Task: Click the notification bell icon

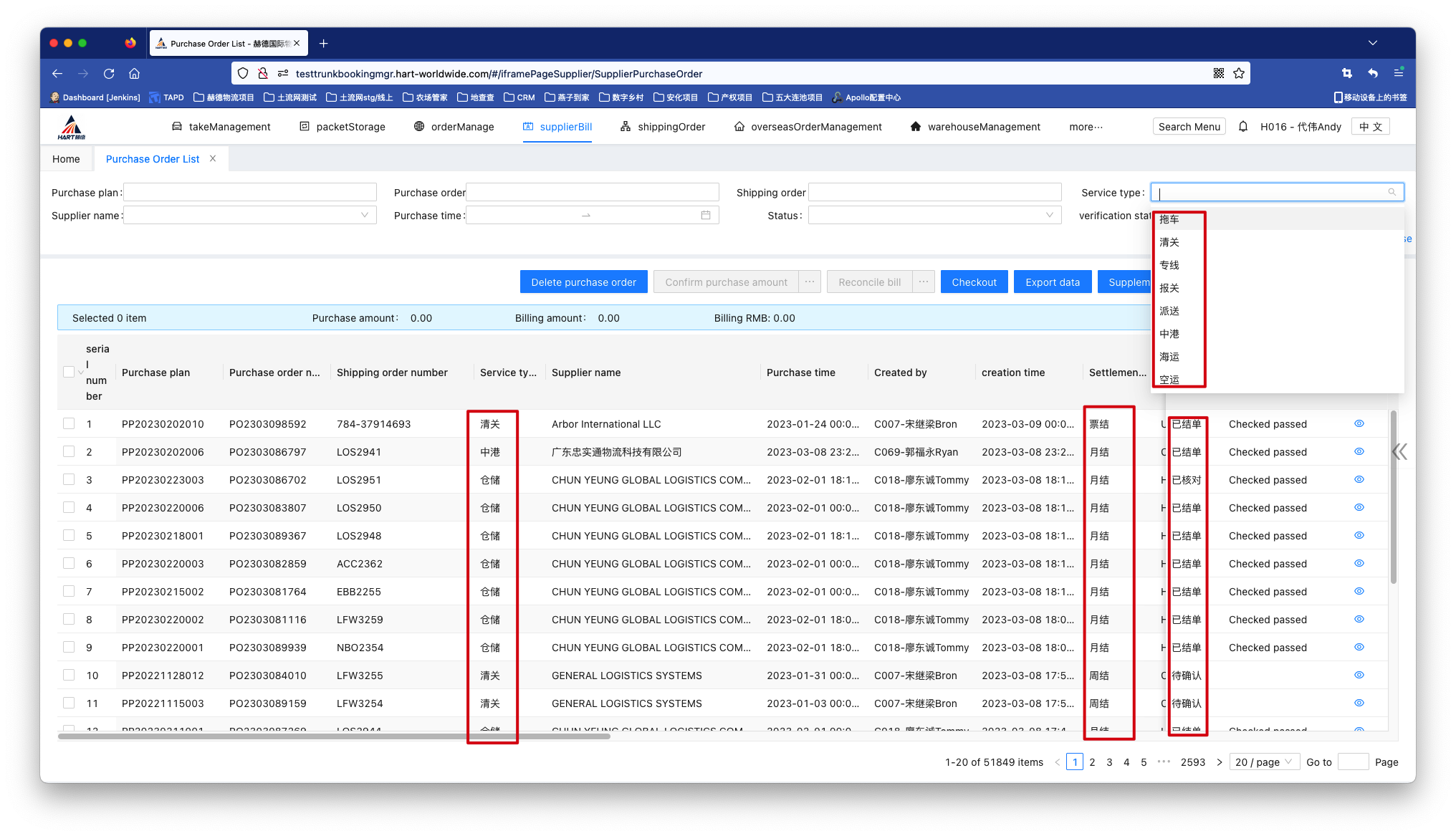Action: click(x=1243, y=127)
